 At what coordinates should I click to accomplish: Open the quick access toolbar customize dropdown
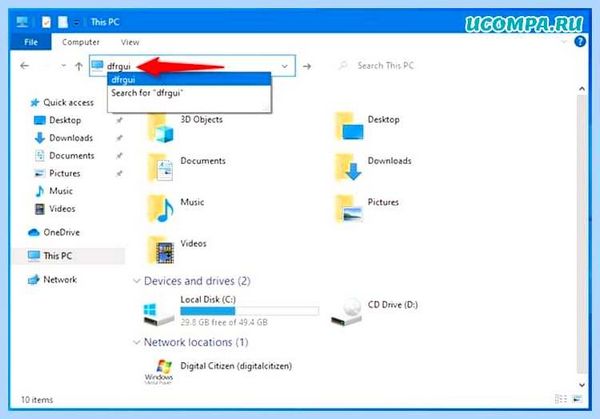point(77,23)
